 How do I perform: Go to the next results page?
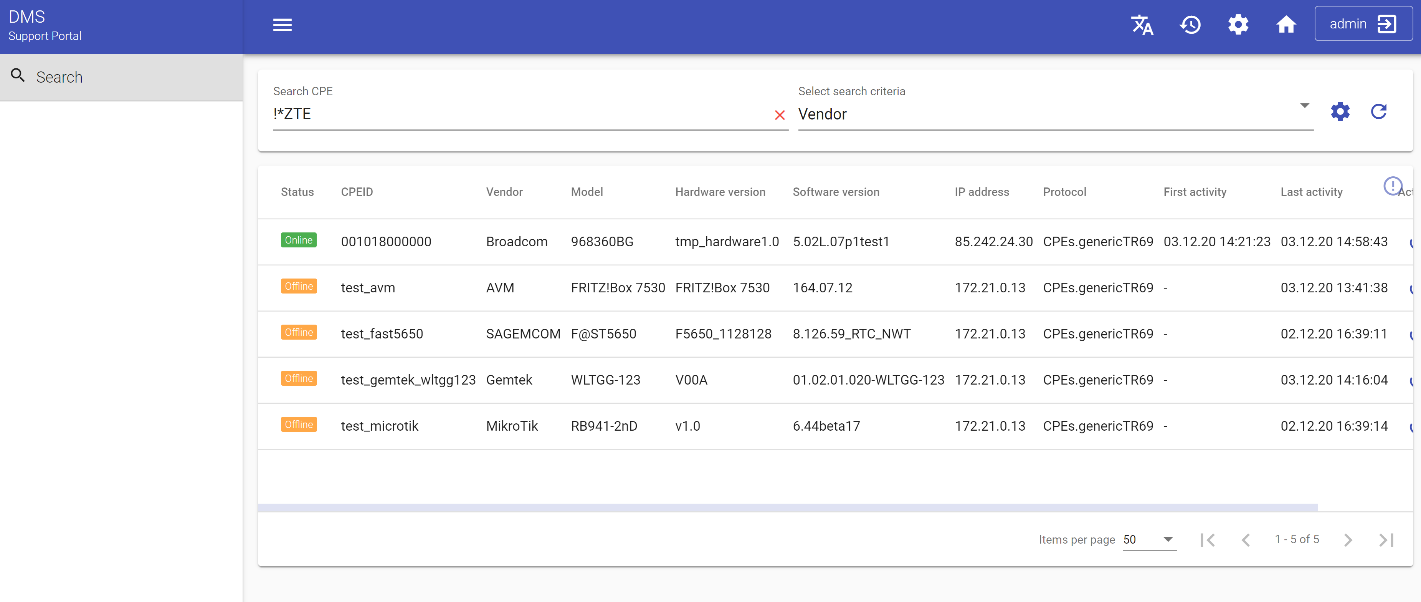click(x=1348, y=540)
